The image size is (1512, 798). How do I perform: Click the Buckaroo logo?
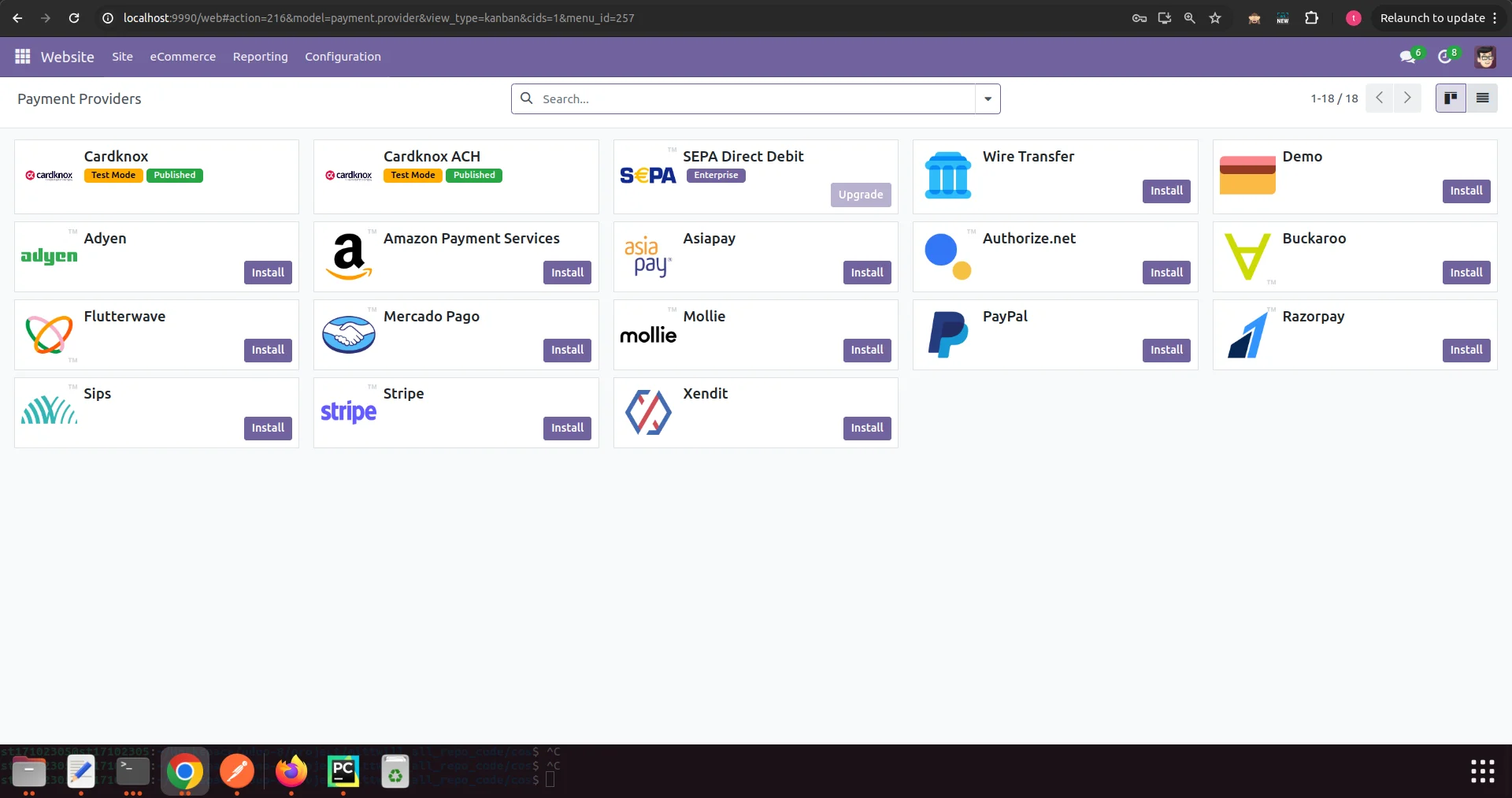coord(1247,256)
